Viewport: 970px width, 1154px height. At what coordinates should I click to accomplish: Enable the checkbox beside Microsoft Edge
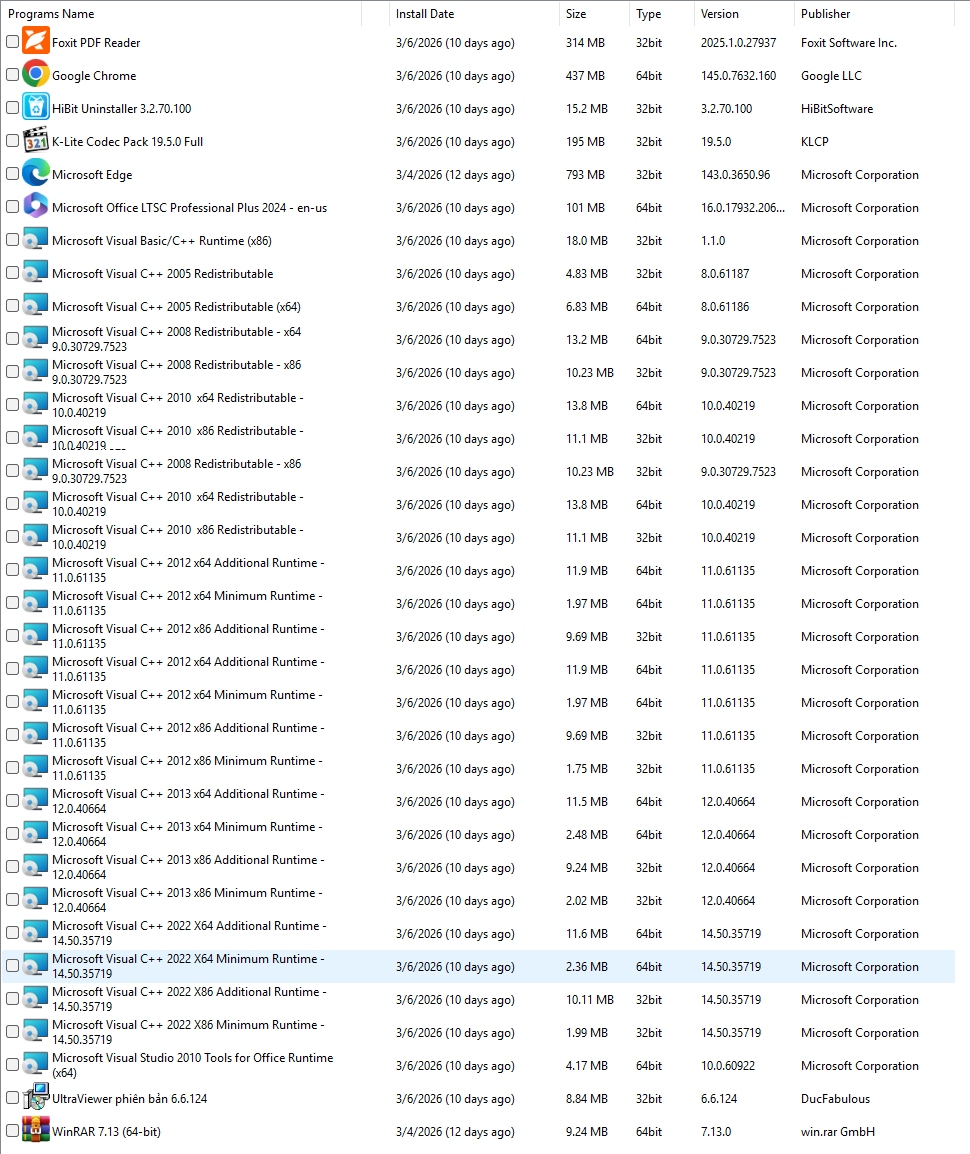click(x=12, y=174)
